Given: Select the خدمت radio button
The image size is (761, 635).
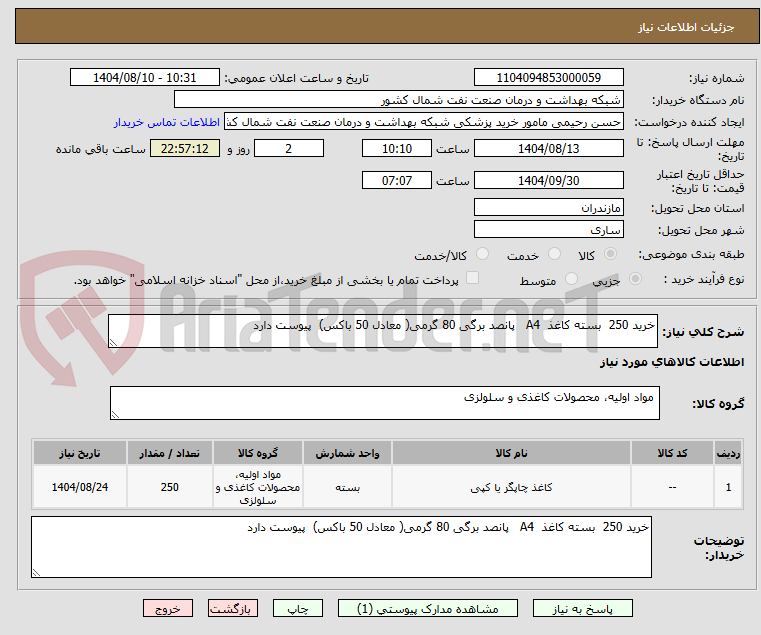Looking at the screenshot, I should (x=554, y=254).
